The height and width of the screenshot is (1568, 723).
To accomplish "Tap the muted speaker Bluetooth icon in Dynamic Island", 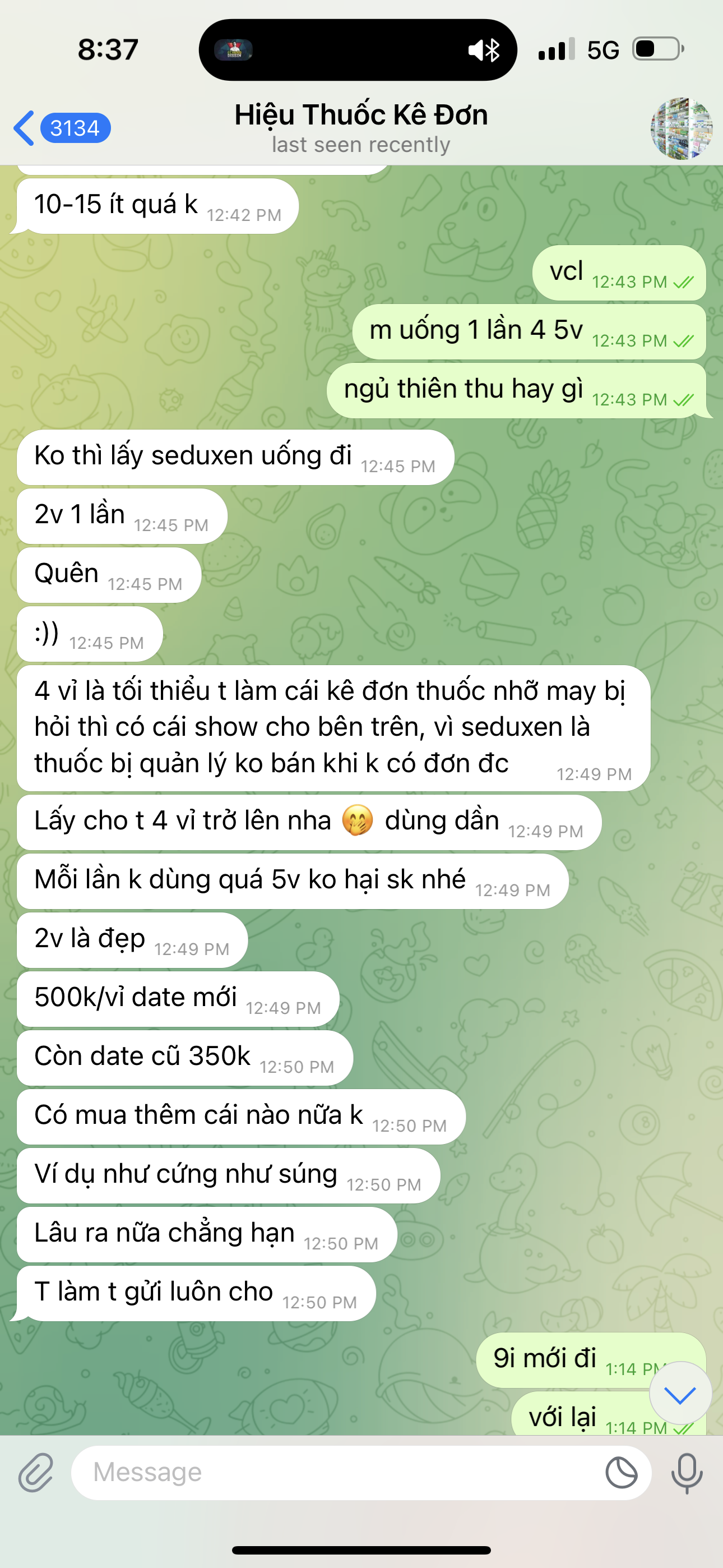I will [x=484, y=50].
